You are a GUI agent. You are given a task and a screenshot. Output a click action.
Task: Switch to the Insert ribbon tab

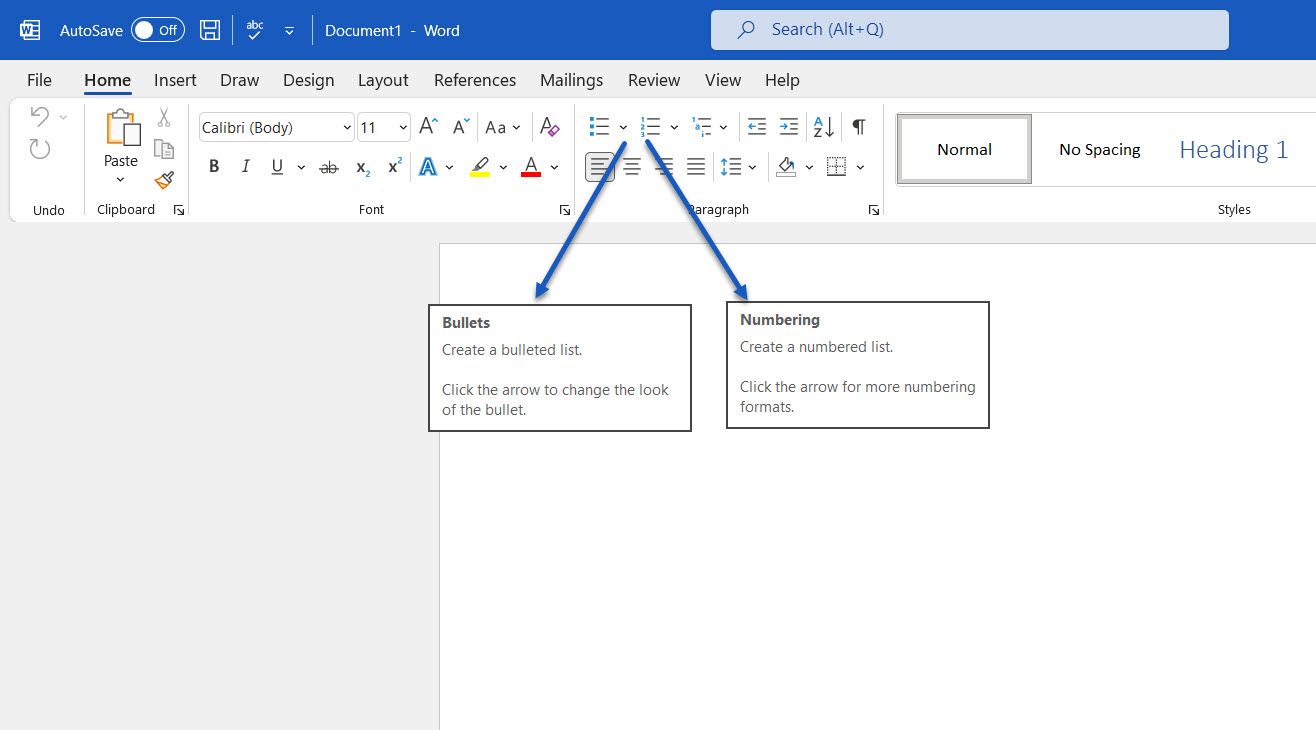coord(174,80)
